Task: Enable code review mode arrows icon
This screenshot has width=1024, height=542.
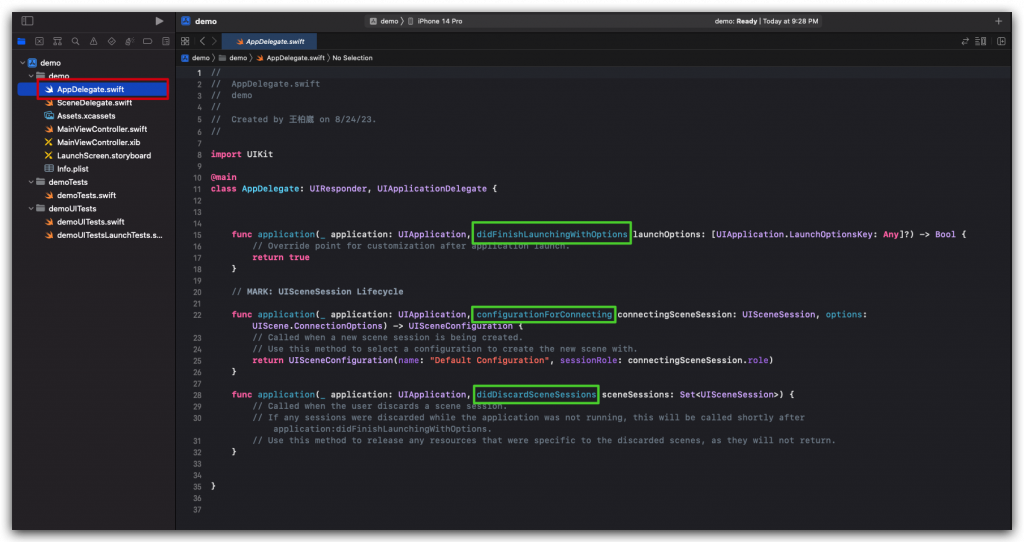Action: coord(965,41)
